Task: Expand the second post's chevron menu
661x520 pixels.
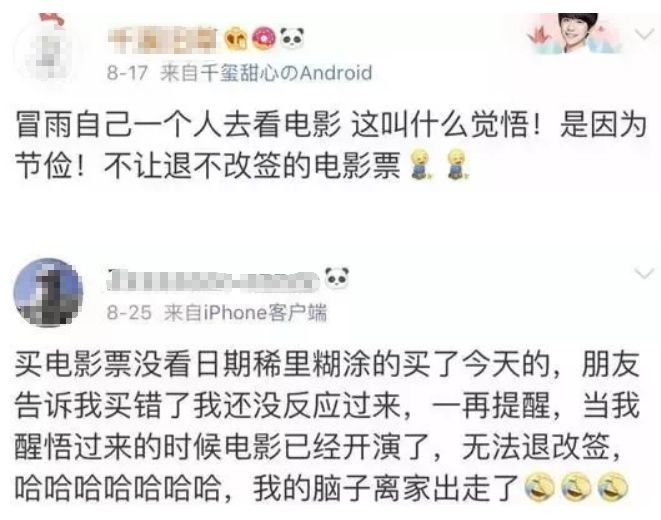Action: (644, 274)
